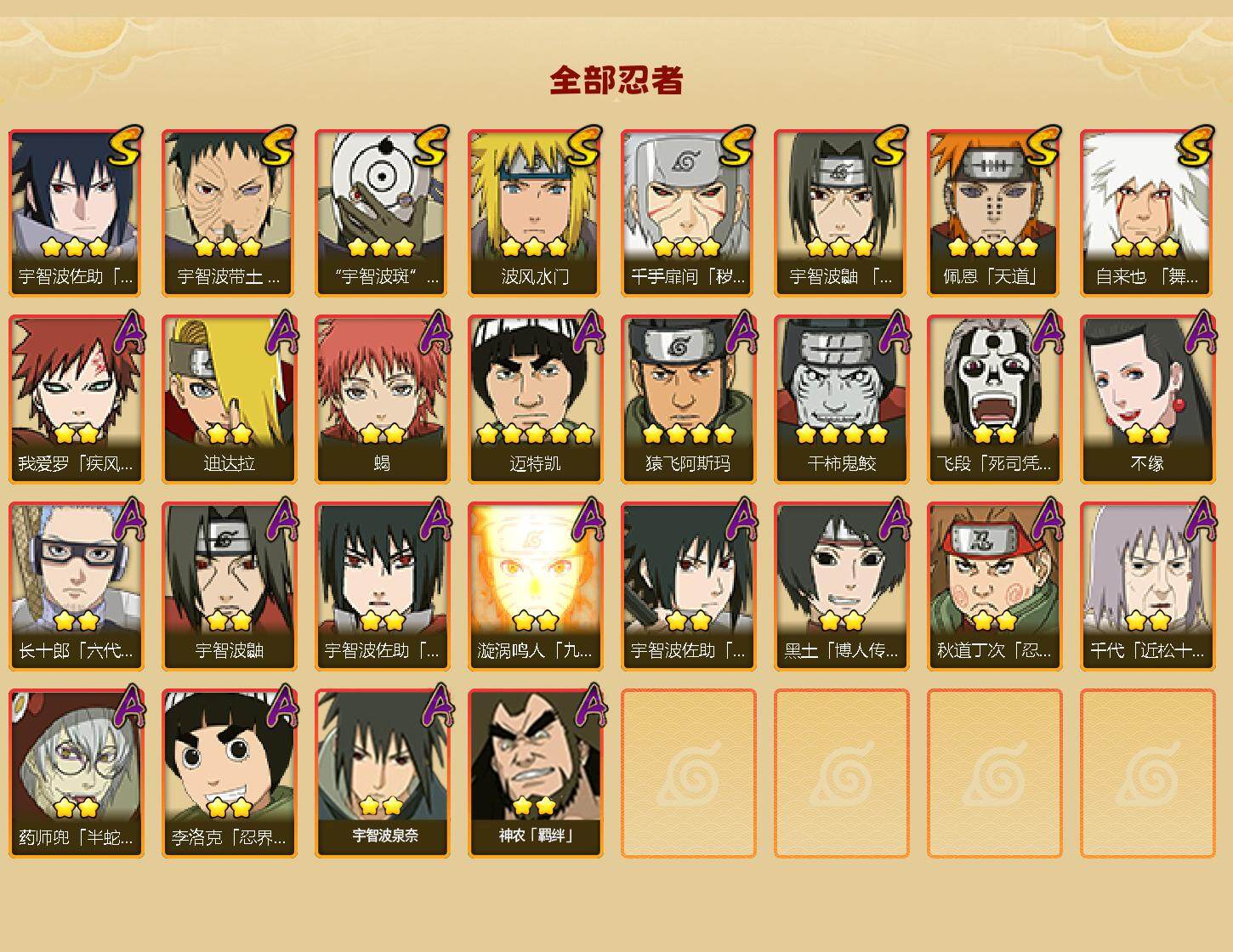This screenshot has width=1233, height=952.
Task: Open the 黑土「博人传… card
Action: point(841,586)
